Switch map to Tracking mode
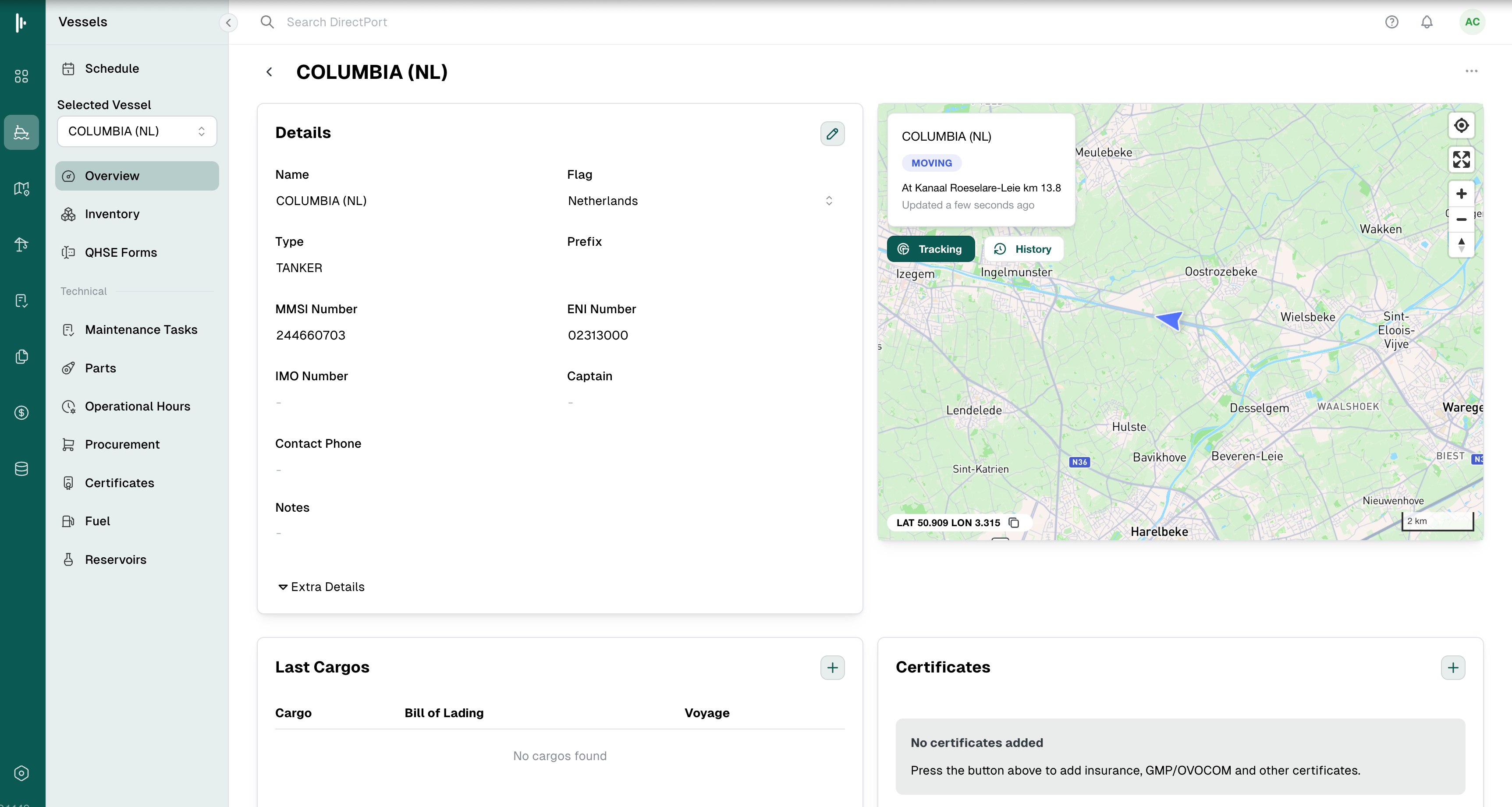Image resolution: width=1512 pixels, height=807 pixels. click(x=931, y=249)
